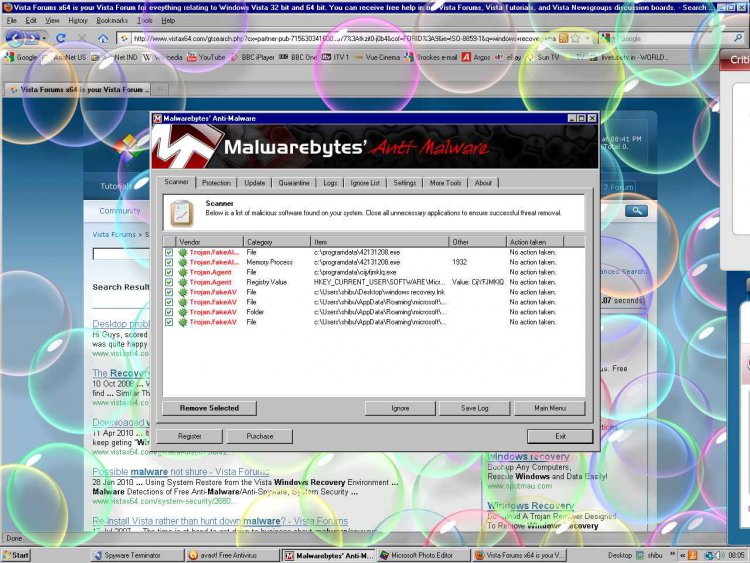Open Firefox Bookmarks menu
Viewport: 750px width, 563px height.
click(x=112, y=21)
